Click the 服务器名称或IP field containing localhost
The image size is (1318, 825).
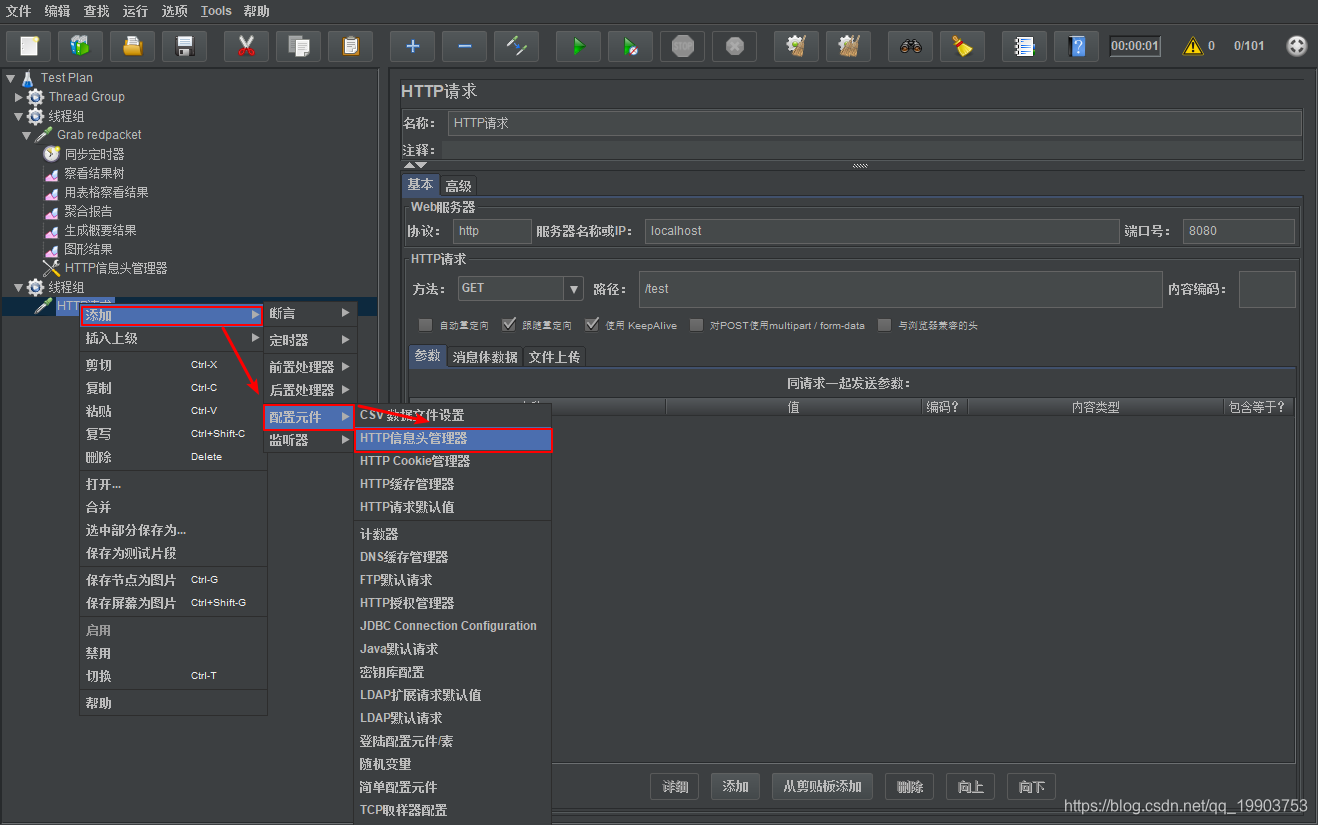[882, 231]
